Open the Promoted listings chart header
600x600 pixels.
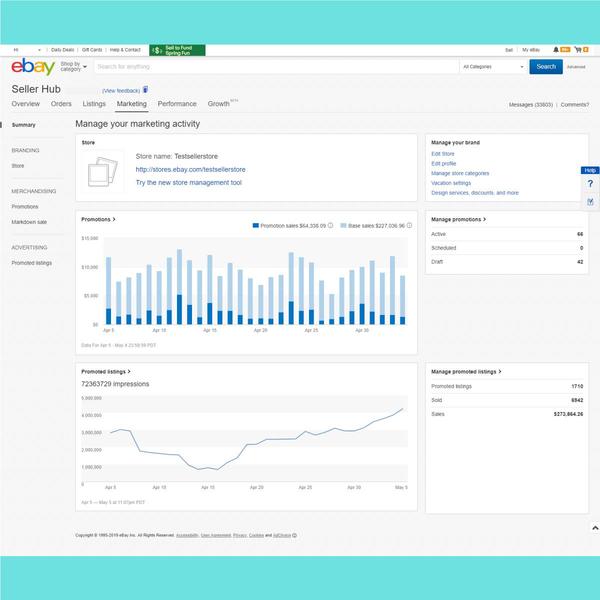[106, 372]
